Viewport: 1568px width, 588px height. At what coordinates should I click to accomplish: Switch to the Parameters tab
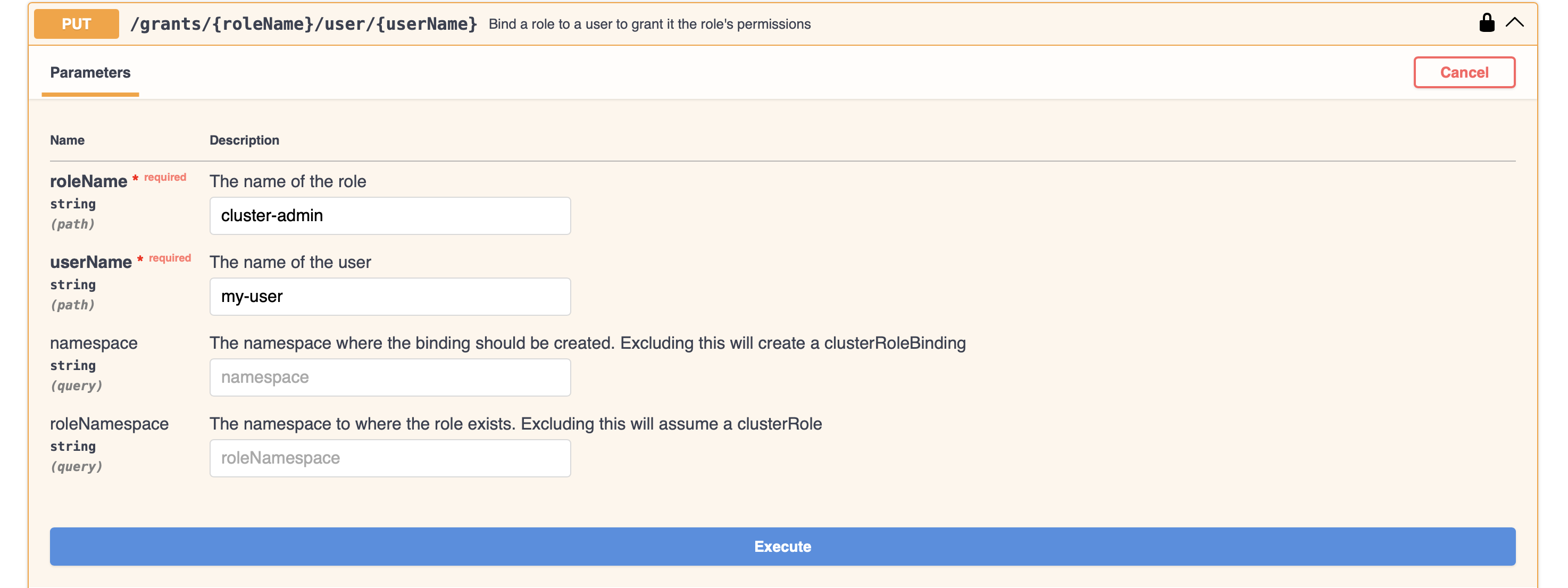pos(90,72)
